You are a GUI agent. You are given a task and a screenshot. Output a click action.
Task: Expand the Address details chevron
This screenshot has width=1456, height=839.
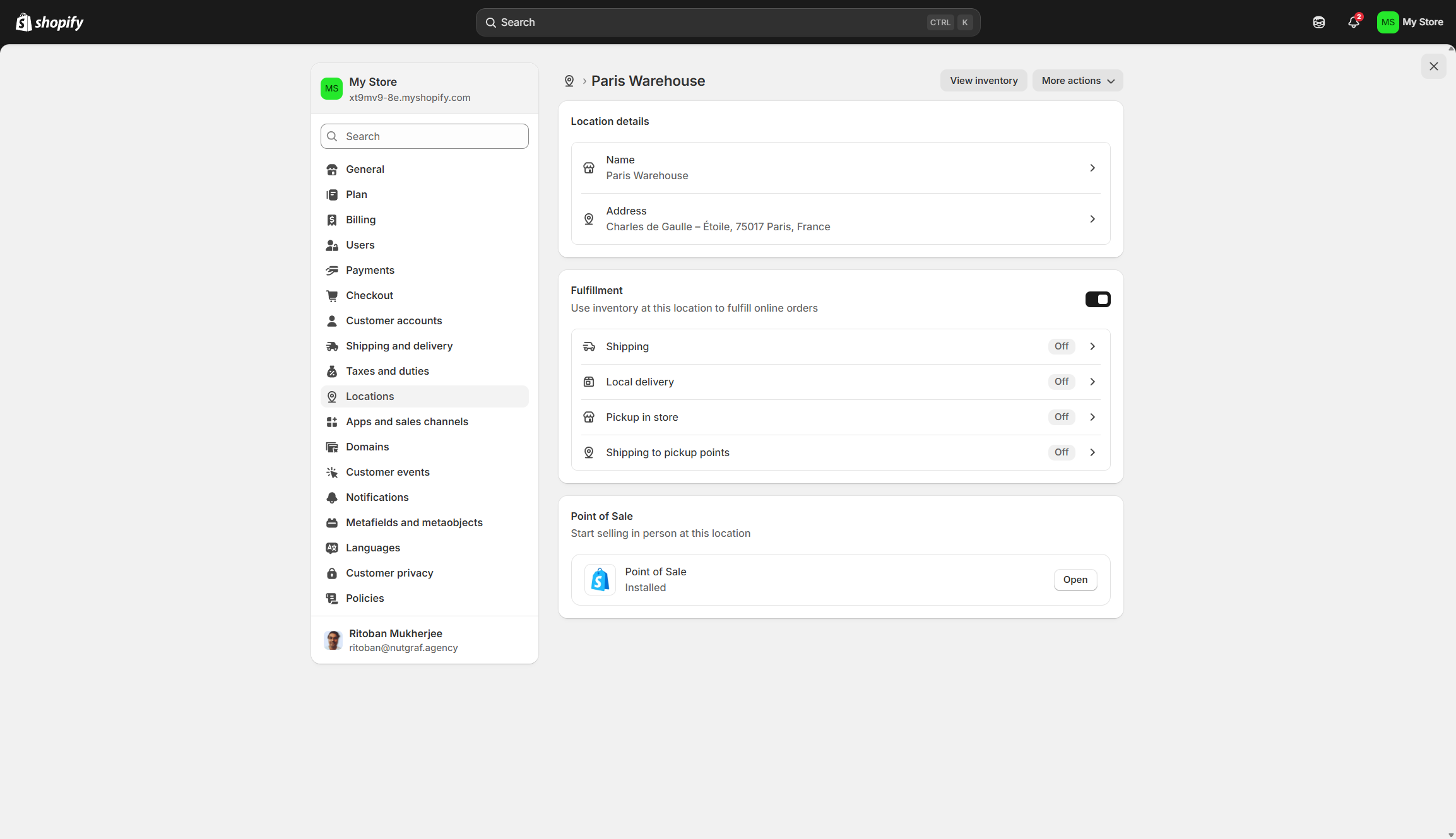[x=1092, y=219]
